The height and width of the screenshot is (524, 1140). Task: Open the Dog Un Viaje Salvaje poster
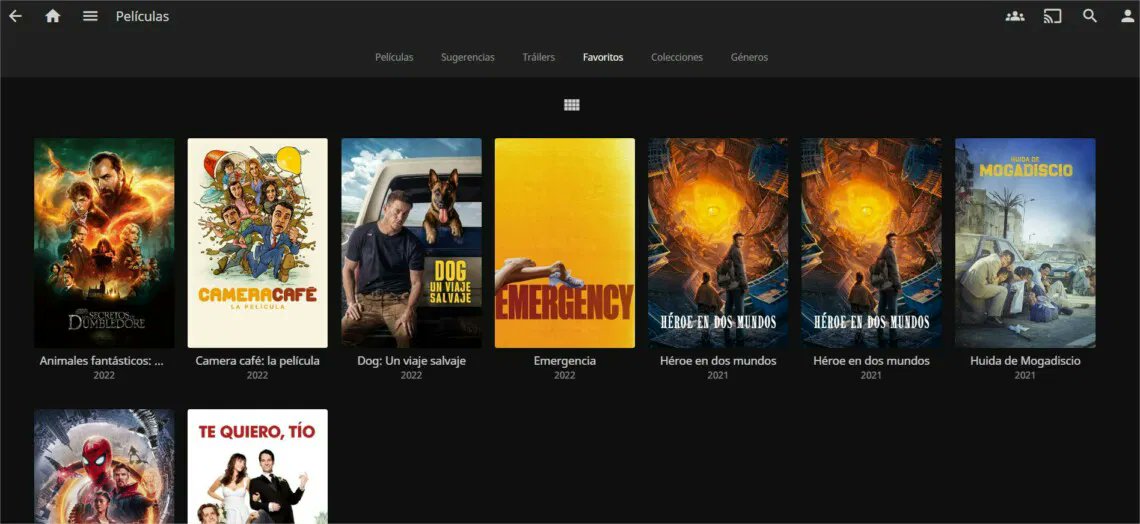[412, 243]
